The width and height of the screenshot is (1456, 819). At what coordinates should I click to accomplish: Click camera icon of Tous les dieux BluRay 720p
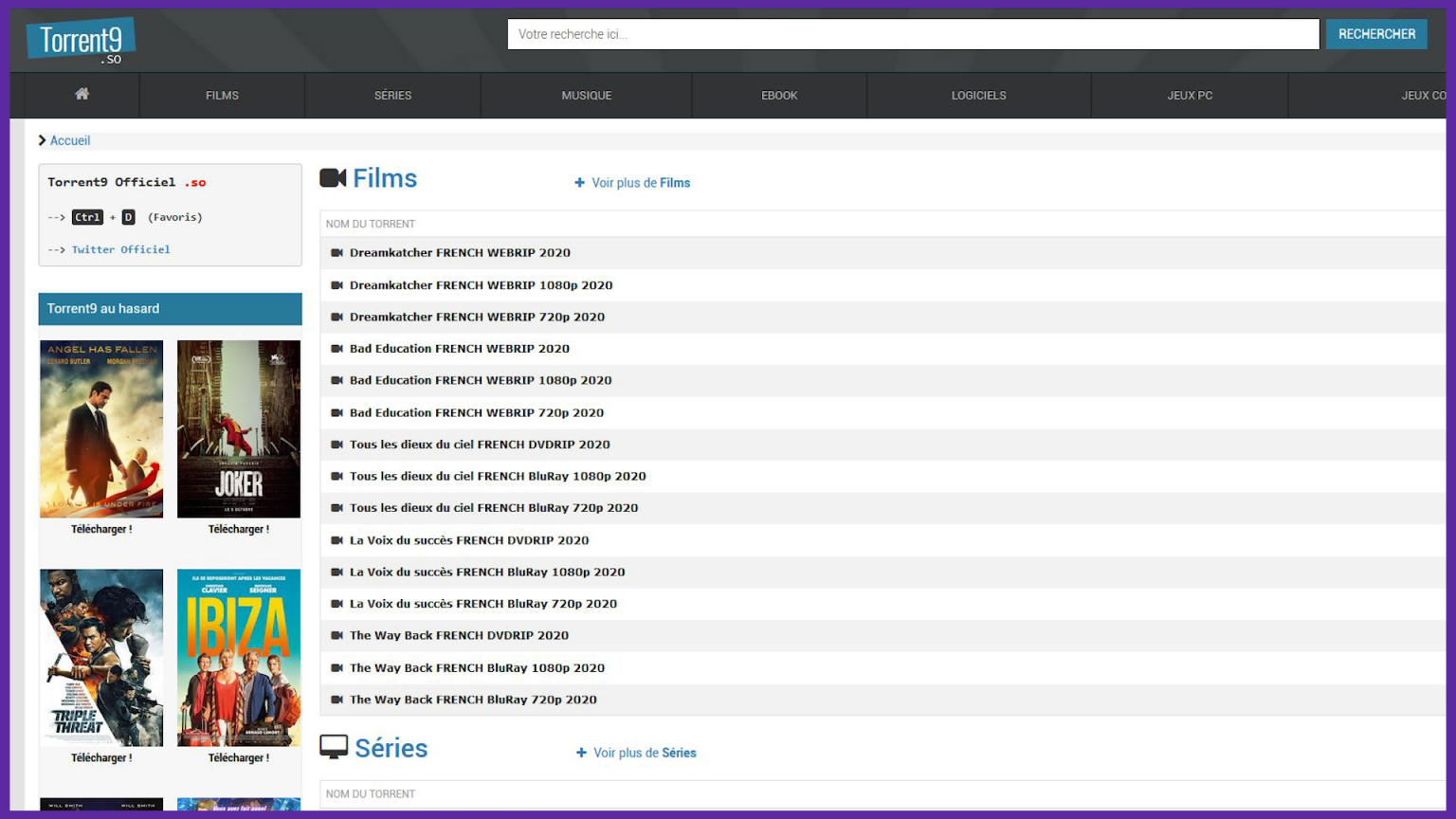(337, 508)
